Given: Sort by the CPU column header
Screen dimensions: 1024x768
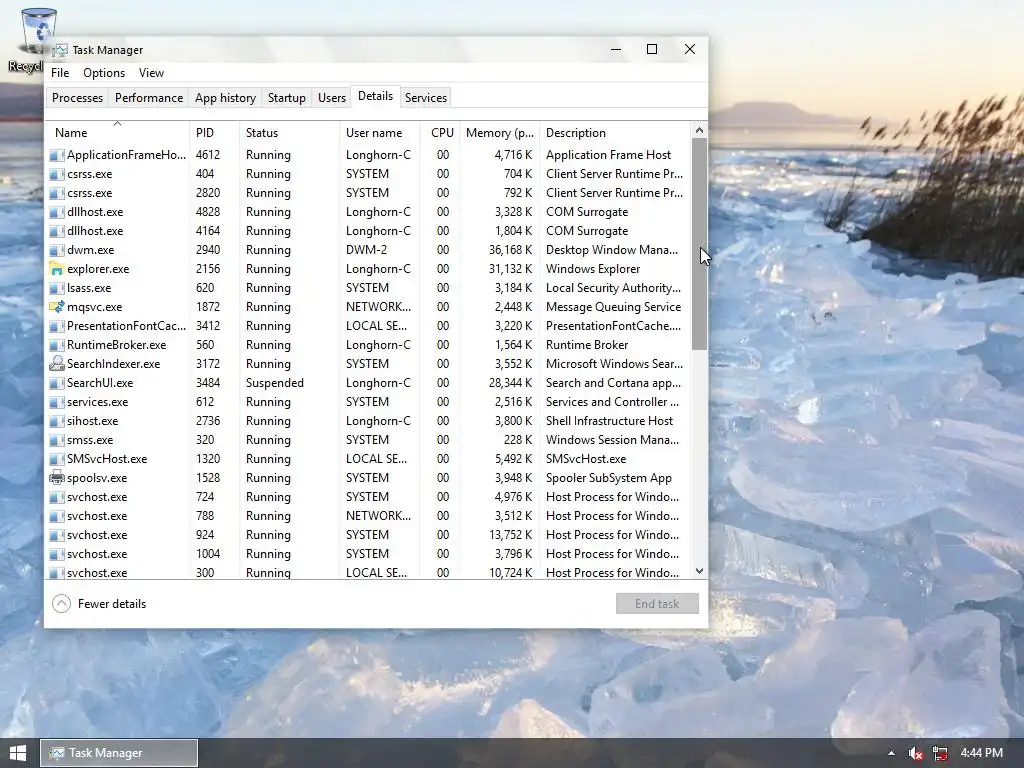Looking at the screenshot, I should coord(441,133).
